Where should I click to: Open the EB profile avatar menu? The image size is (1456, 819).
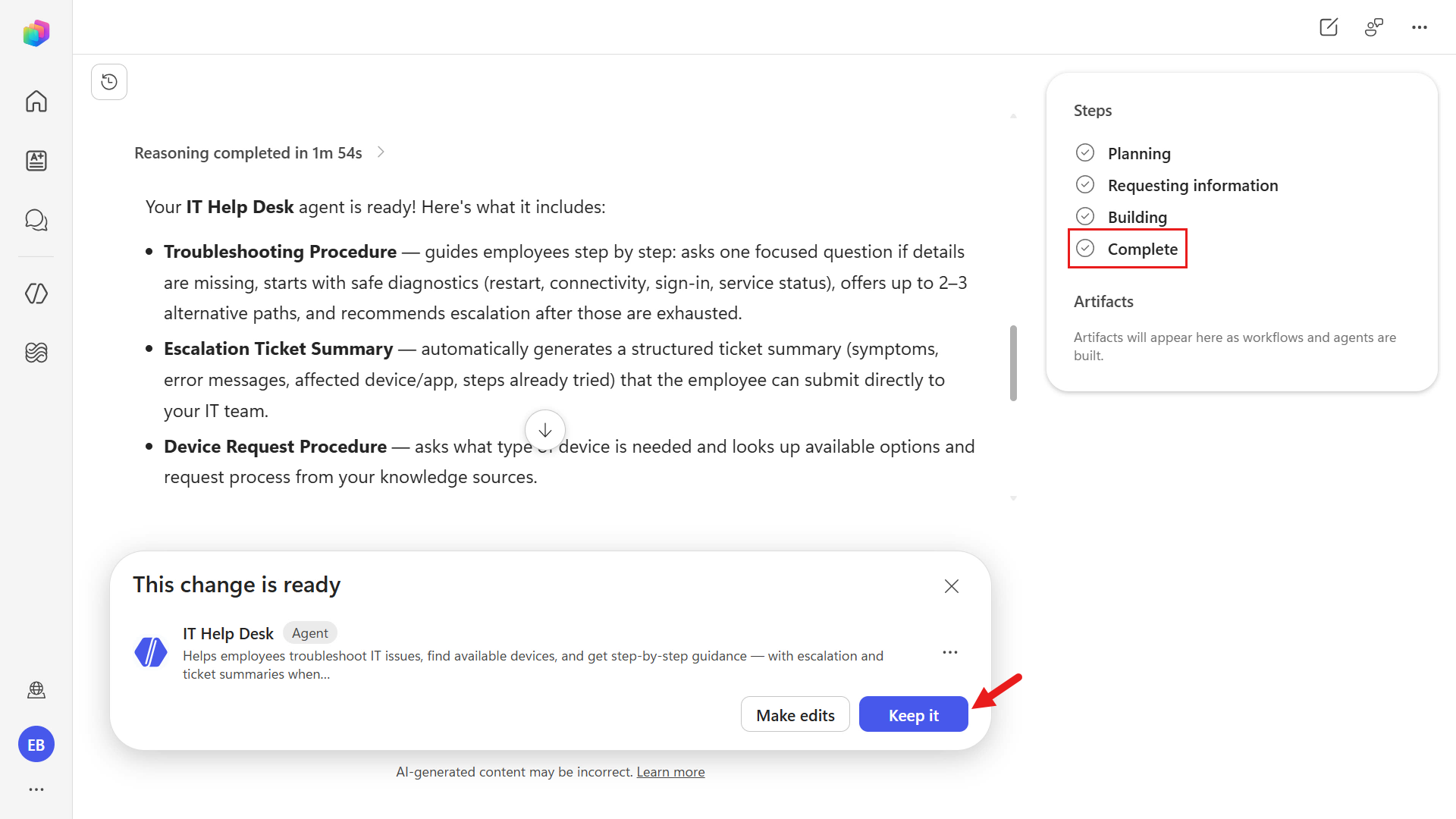point(36,745)
